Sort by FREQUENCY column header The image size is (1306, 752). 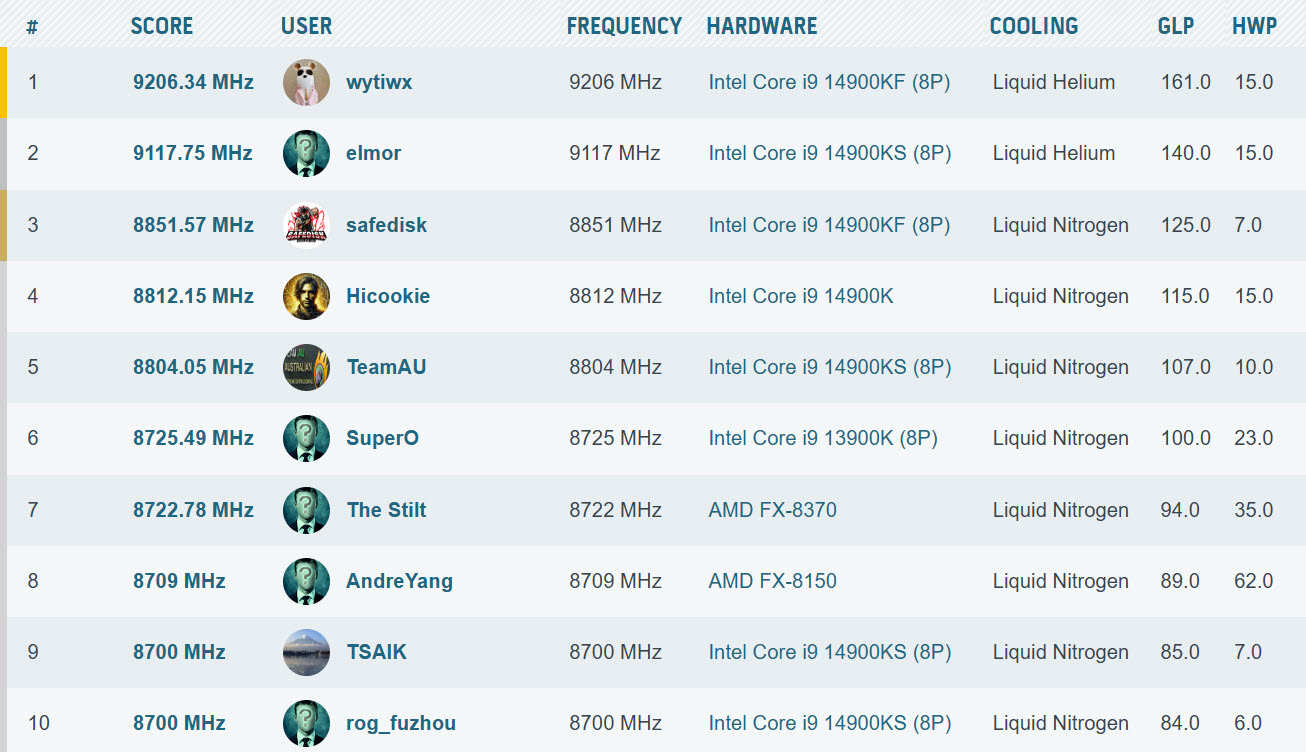(x=624, y=26)
